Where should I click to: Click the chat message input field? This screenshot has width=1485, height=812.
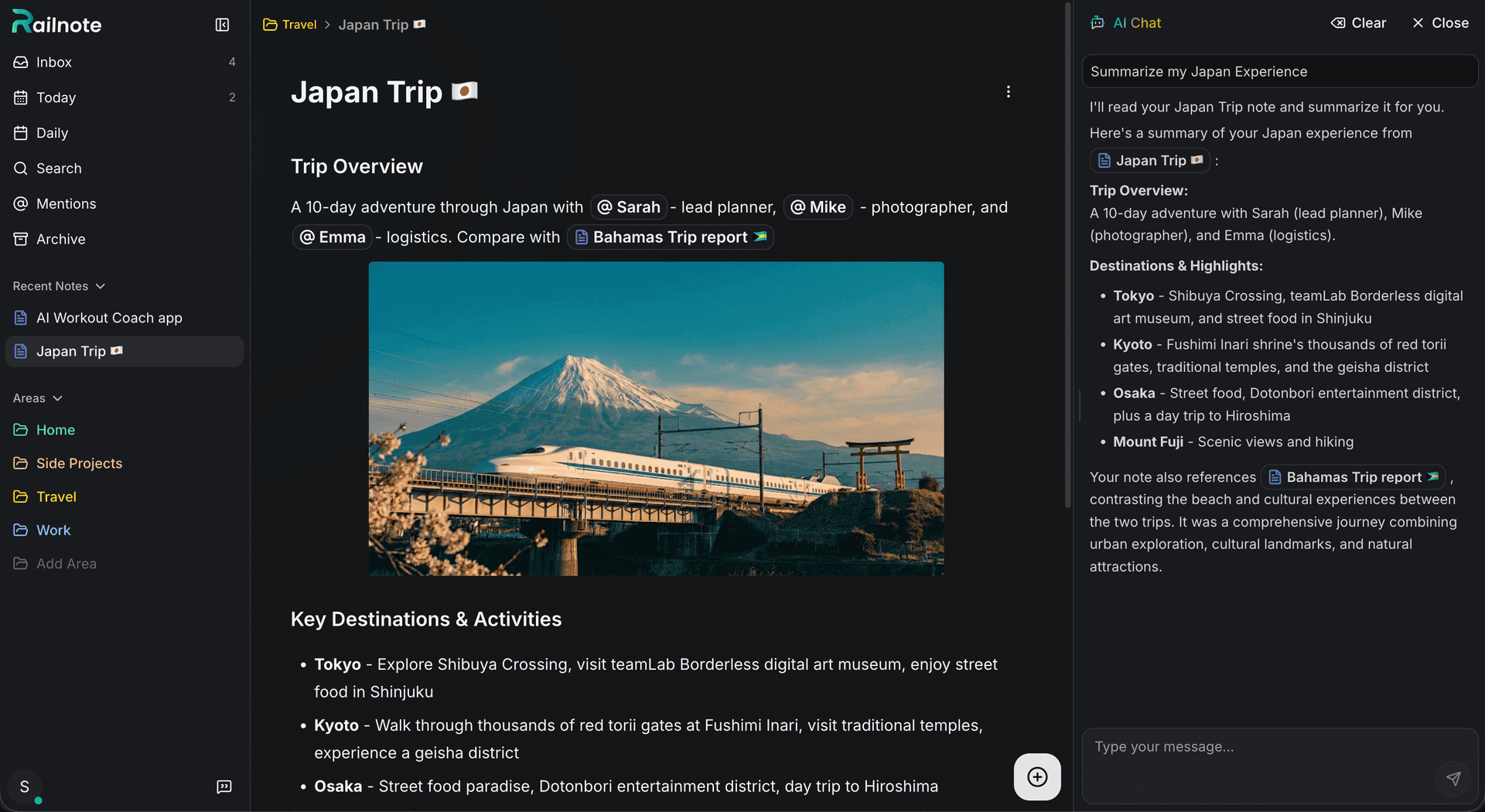click(1253, 747)
